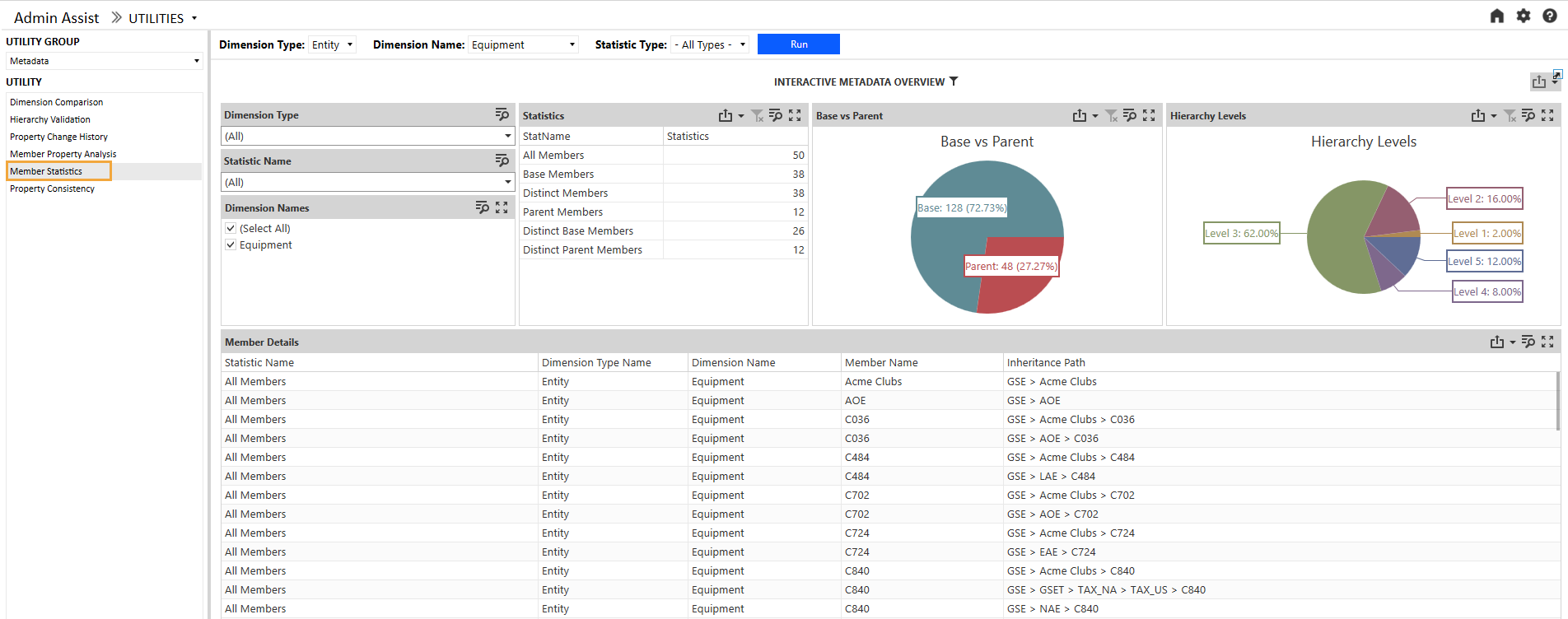
Task: Open the Utility Group Metadata dropdown
Action: 104,61
